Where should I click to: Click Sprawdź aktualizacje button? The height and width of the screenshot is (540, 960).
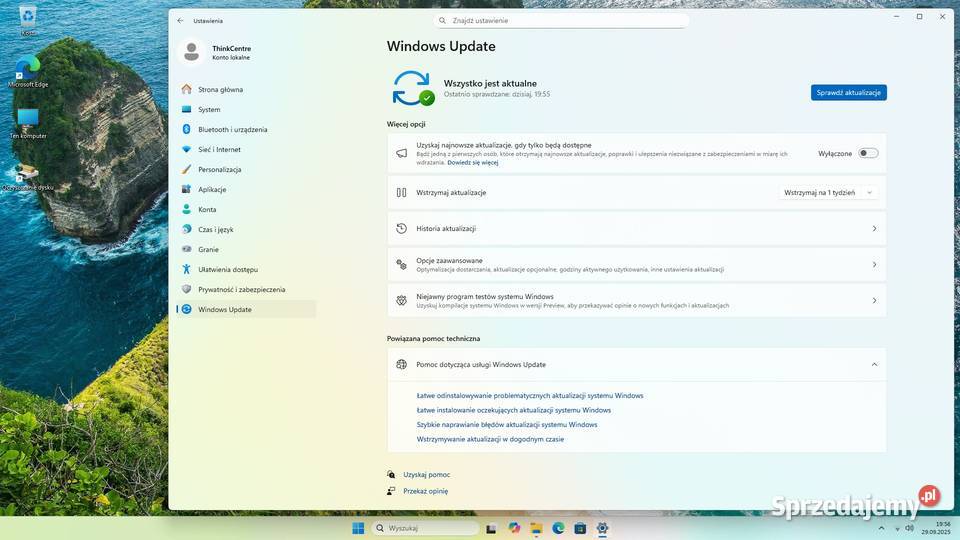(x=848, y=92)
